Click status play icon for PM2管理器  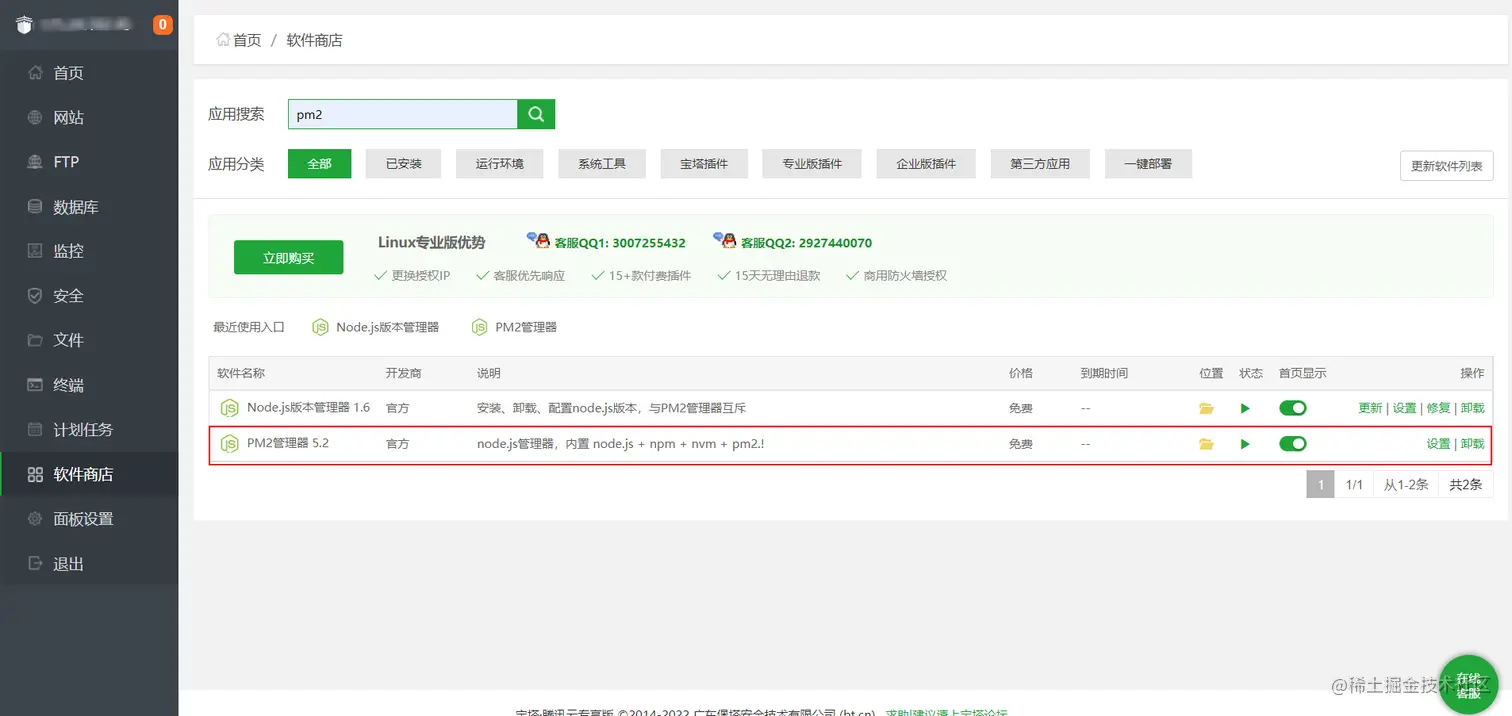[1245, 444]
